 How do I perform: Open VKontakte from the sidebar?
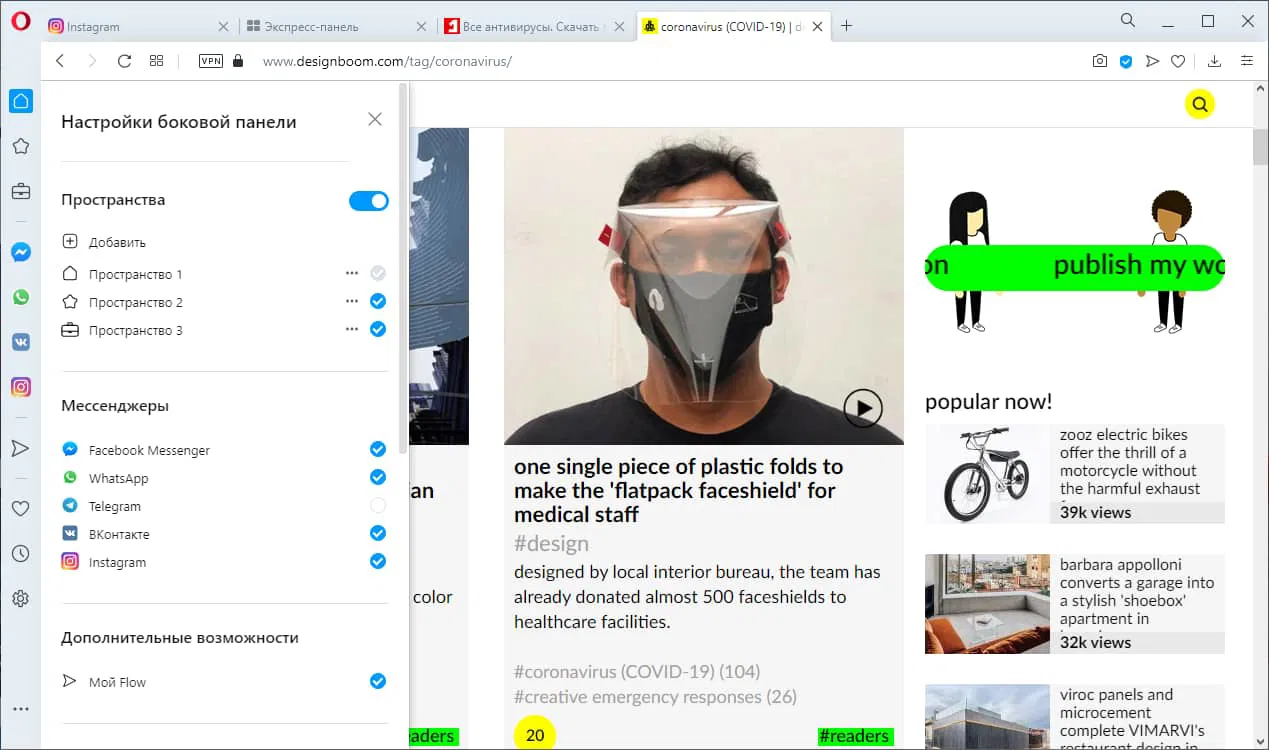21,342
